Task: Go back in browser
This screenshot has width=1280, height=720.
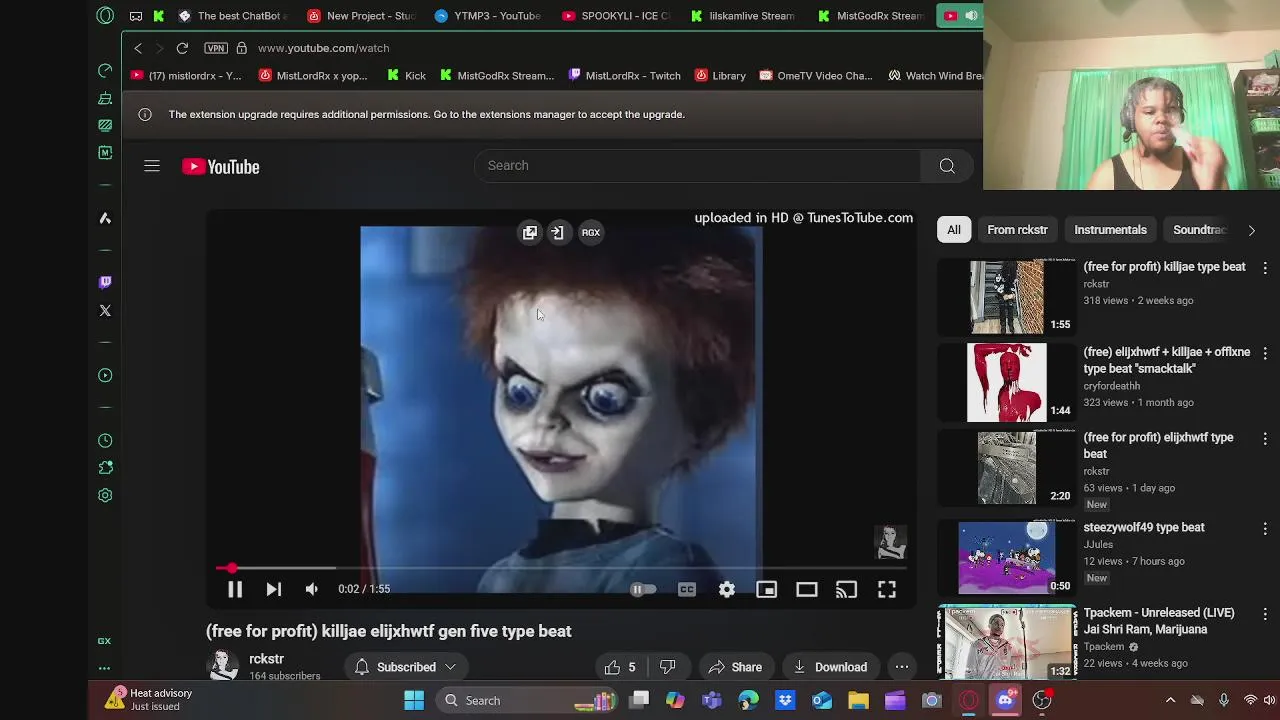Action: coord(138,48)
